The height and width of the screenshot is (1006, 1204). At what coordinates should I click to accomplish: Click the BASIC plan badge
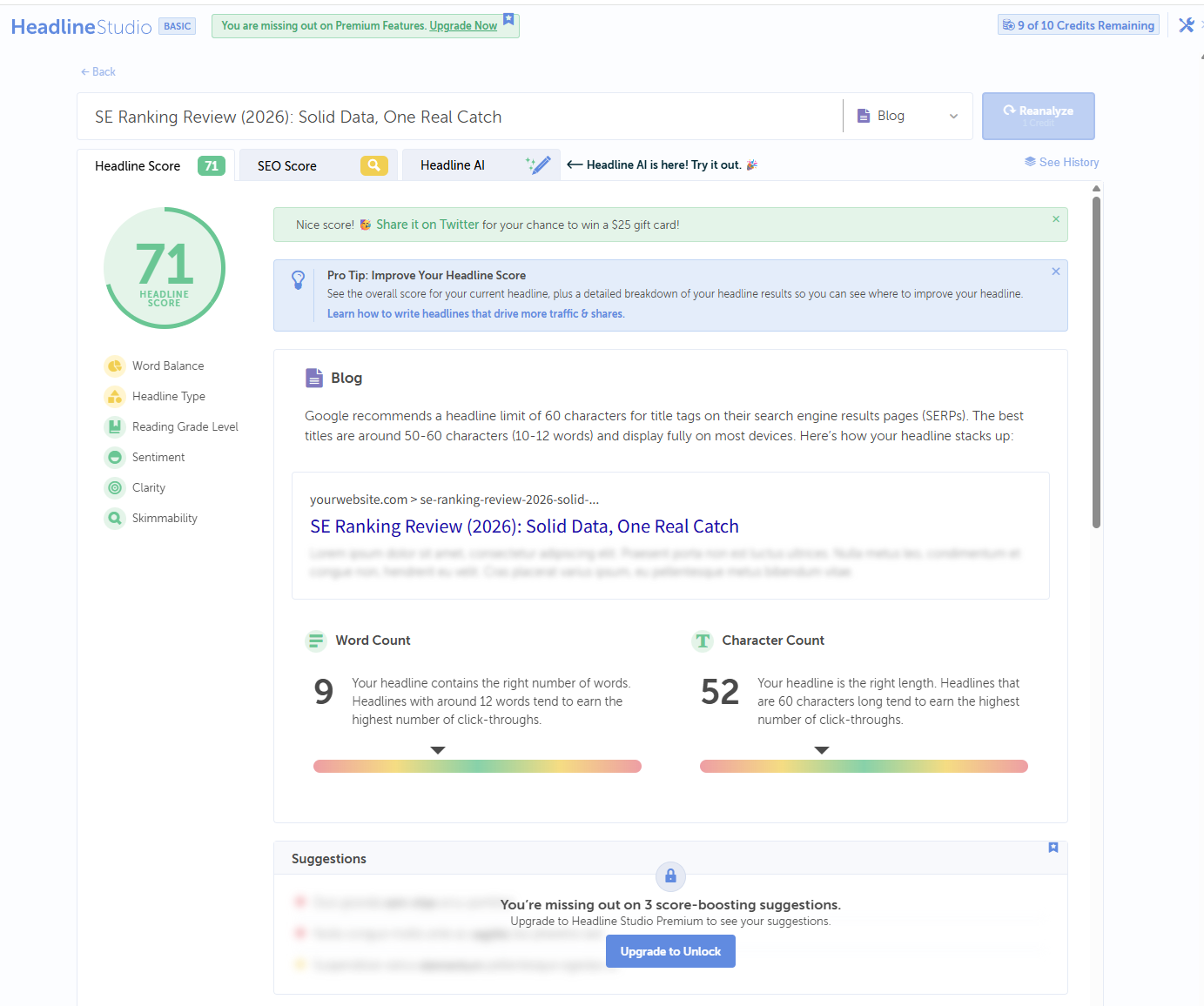click(x=178, y=26)
